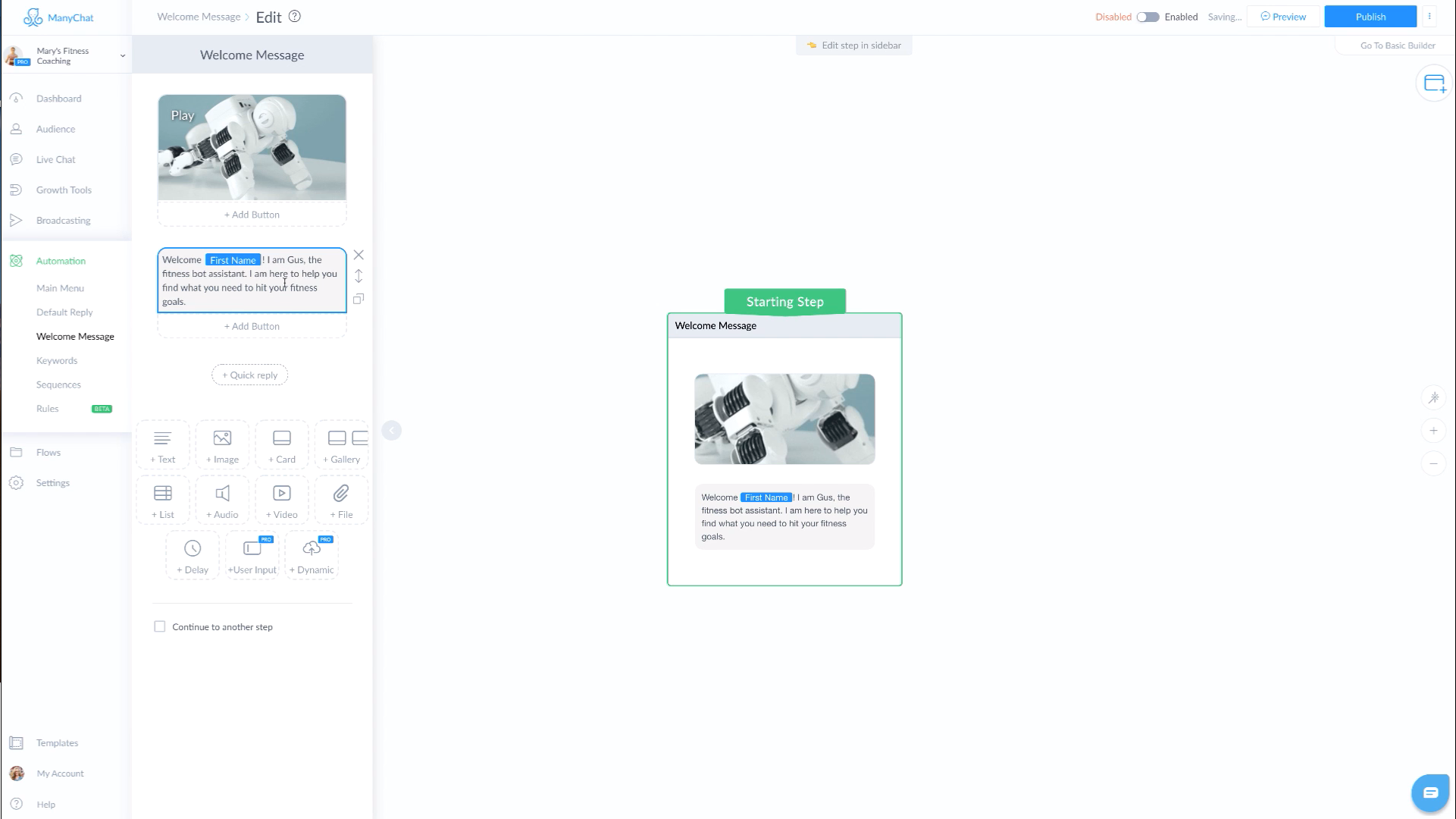
Task: Go to Growth Tools in sidebar
Action: pos(64,190)
